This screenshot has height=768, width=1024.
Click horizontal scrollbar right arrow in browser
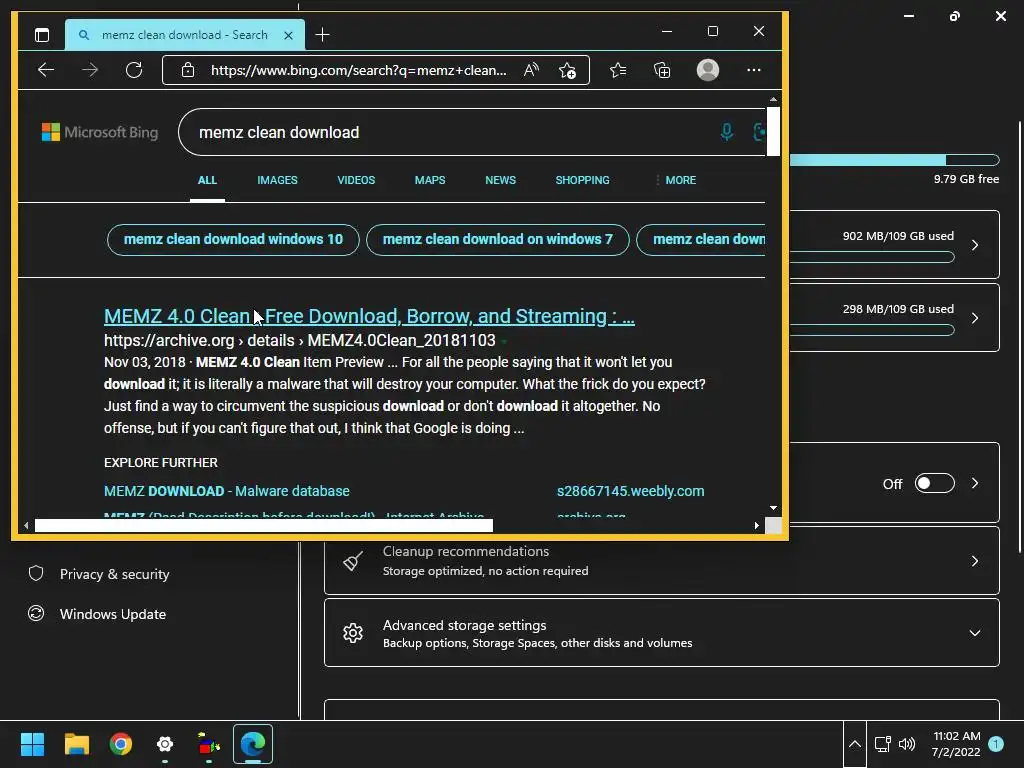[756, 525]
